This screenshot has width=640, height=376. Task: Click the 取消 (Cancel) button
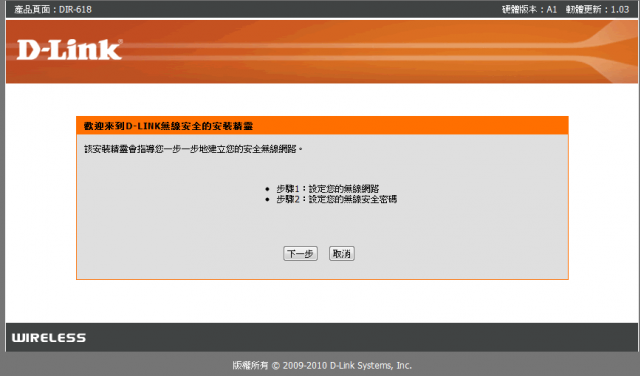[x=342, y=254]
